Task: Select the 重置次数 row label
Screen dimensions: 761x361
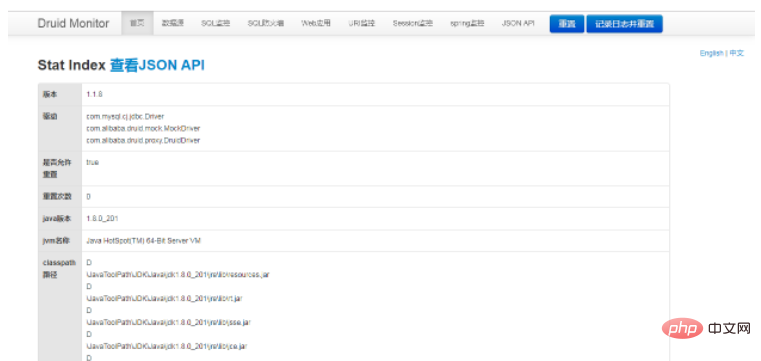Action: point(57,197)
